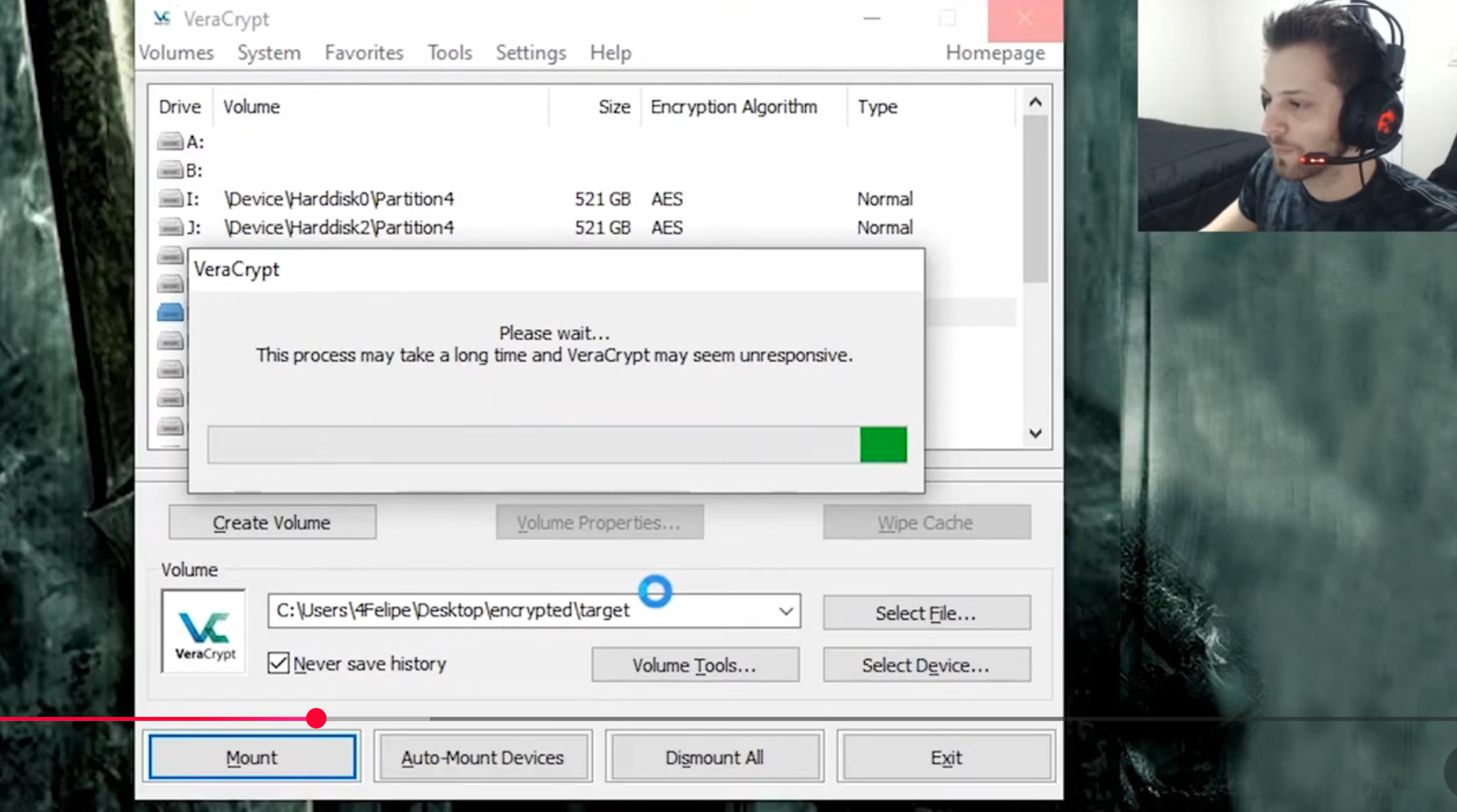This screenshot has height=812, width=1457.
Task: Open the Settings menu
Action: [x=531, y=53]
